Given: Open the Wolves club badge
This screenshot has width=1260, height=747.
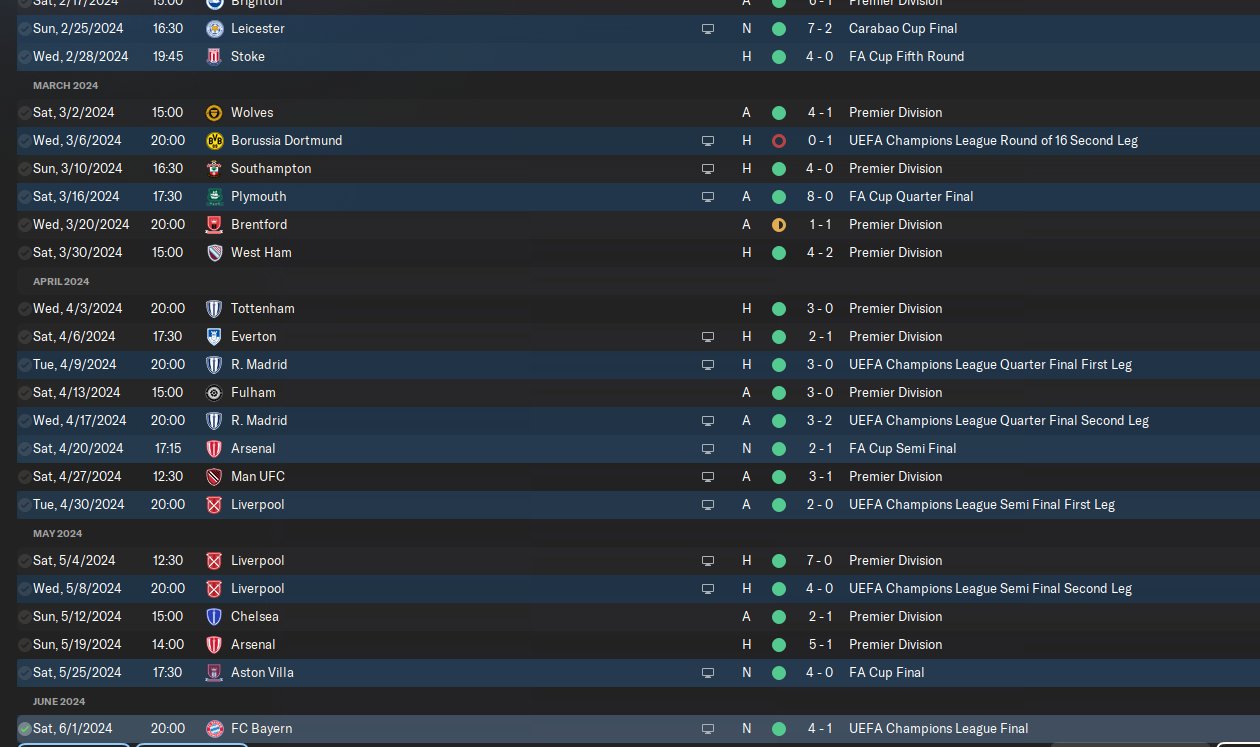Looking at the screenshot, I should coord(213,113).
